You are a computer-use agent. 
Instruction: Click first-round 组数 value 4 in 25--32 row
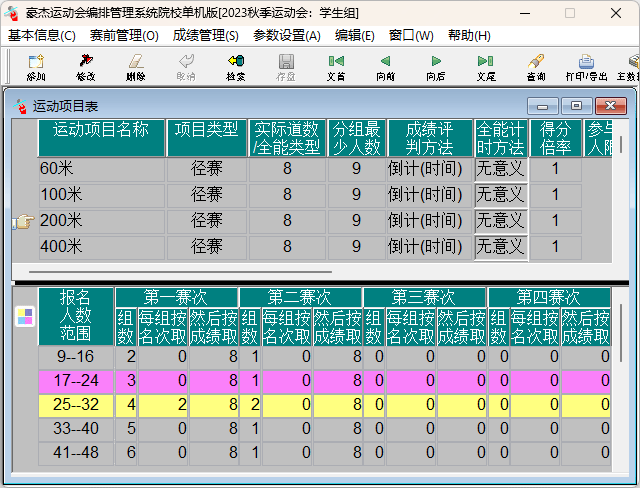click(x=126, y=405)
